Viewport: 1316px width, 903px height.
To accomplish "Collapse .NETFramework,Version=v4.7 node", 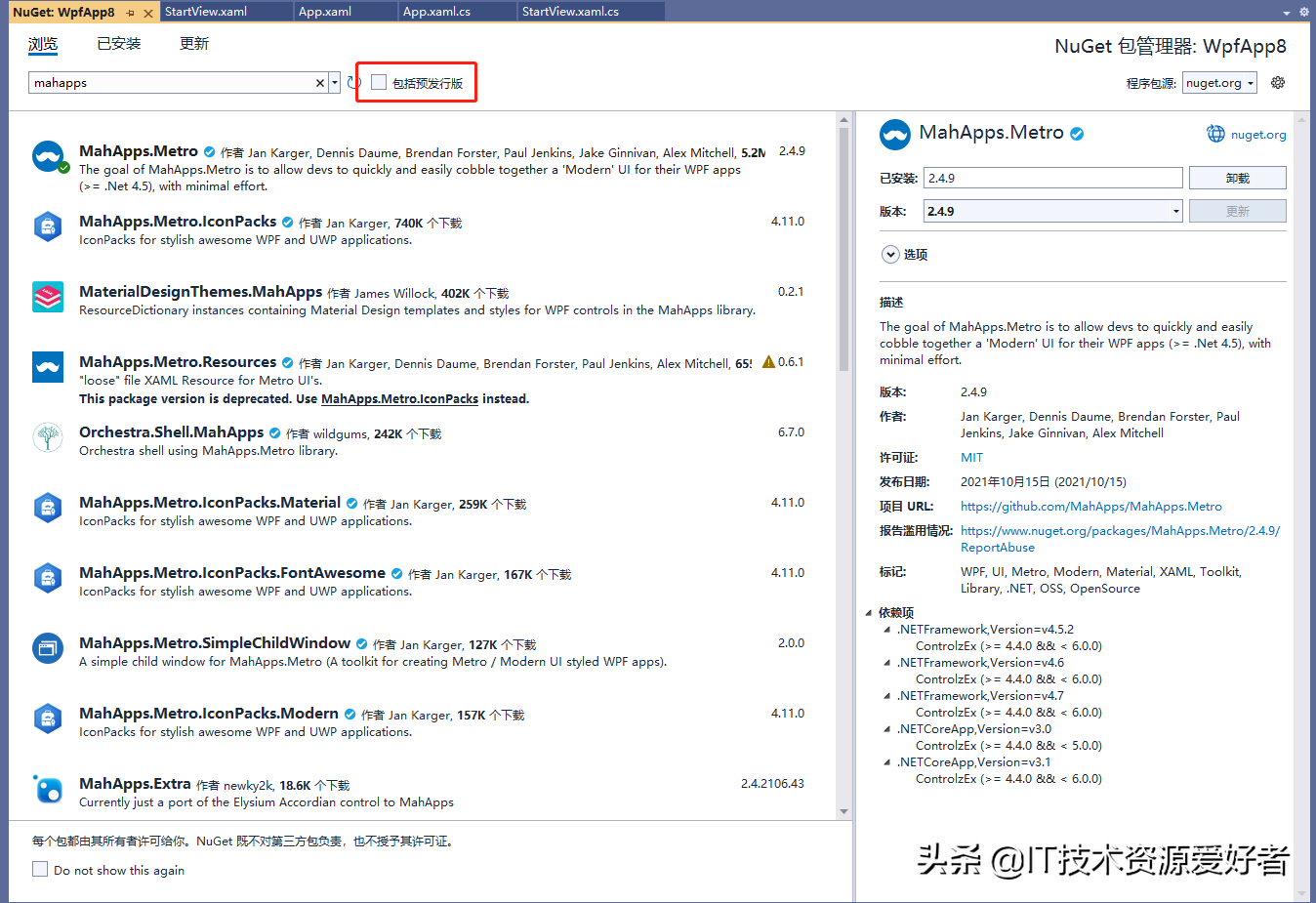I will [x=887, y=696].
